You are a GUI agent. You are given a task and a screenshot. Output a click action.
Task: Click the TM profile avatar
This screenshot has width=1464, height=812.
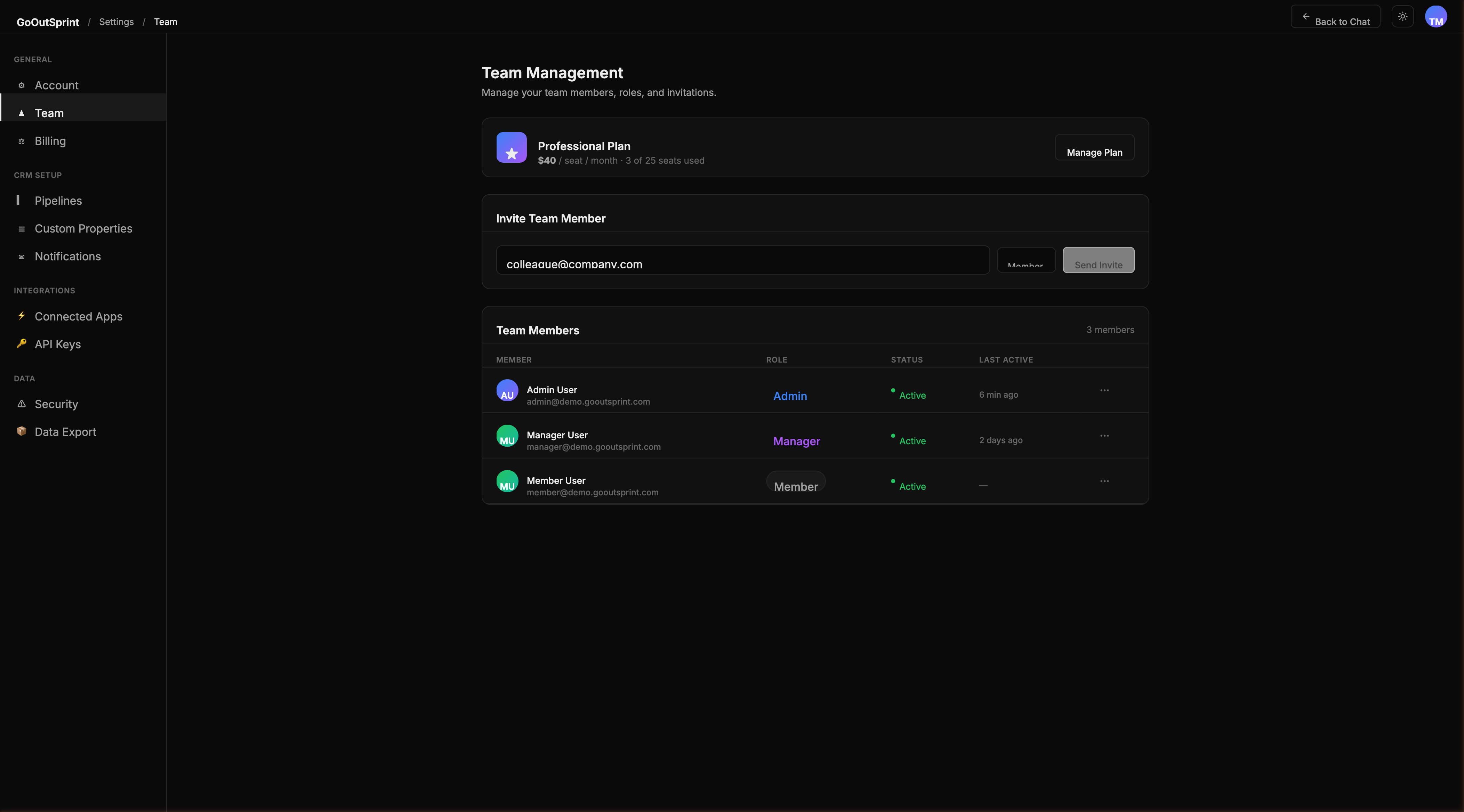point(1437,16)
